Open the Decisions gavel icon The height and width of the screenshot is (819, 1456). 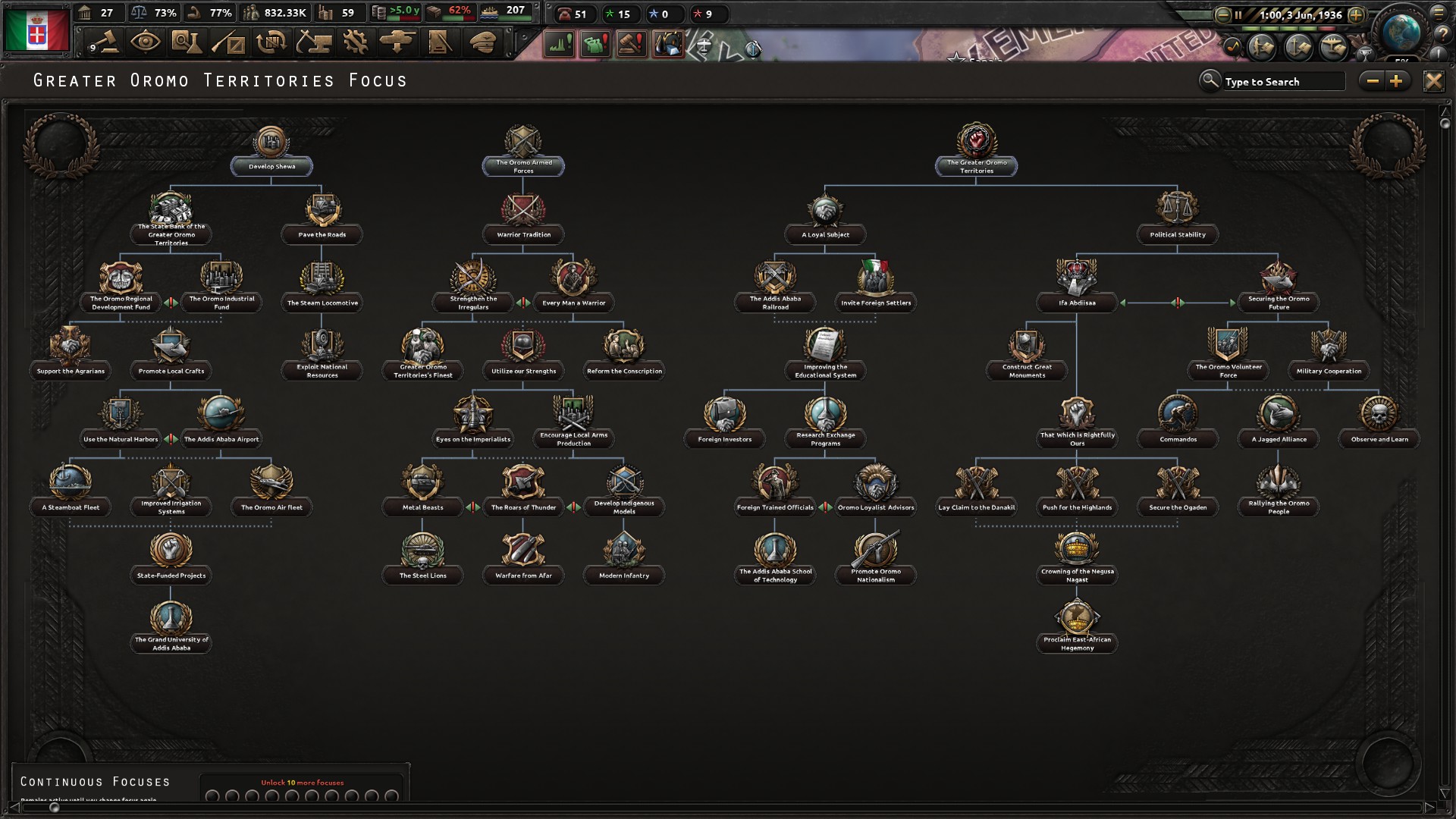pyautogui.click(x=105, y=42)
